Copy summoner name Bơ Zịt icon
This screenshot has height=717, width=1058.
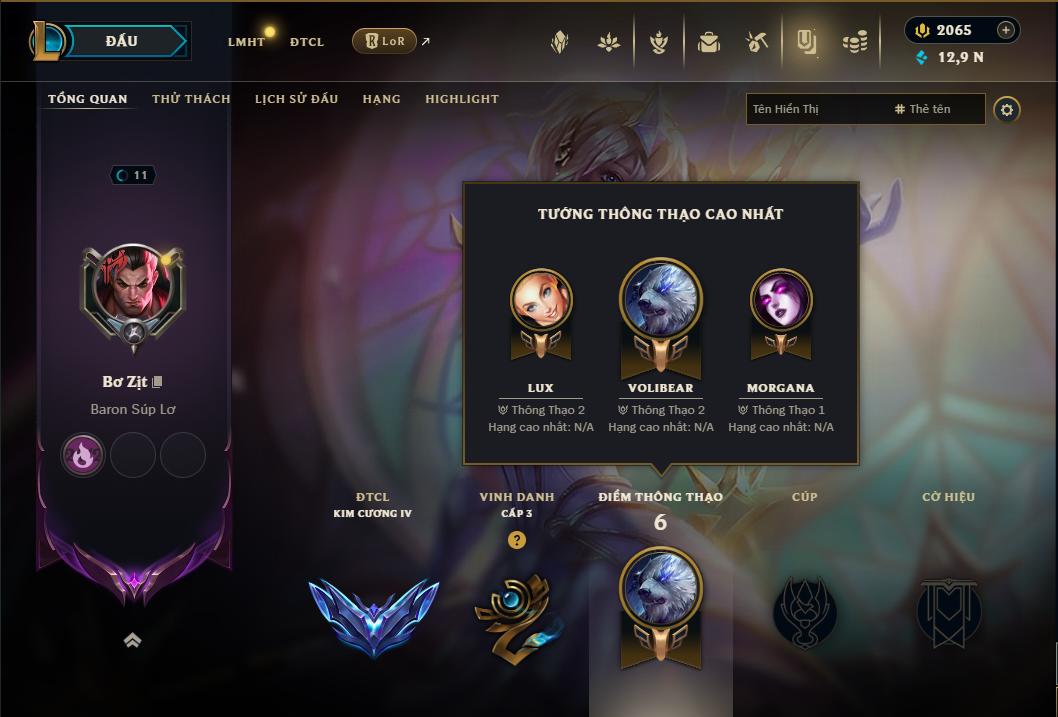[x=157, y=382]
